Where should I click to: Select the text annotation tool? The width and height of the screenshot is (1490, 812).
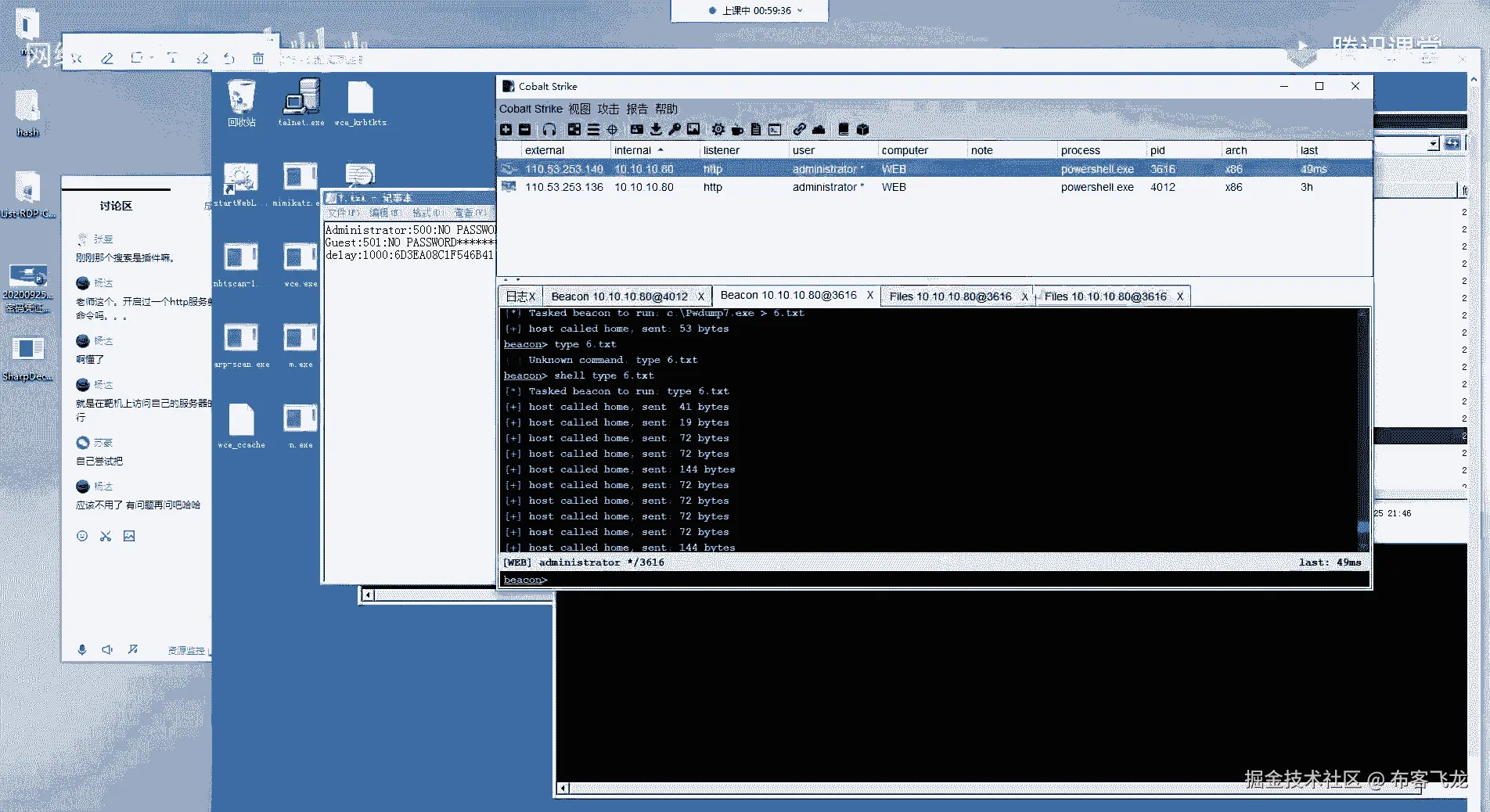(172, 58)
